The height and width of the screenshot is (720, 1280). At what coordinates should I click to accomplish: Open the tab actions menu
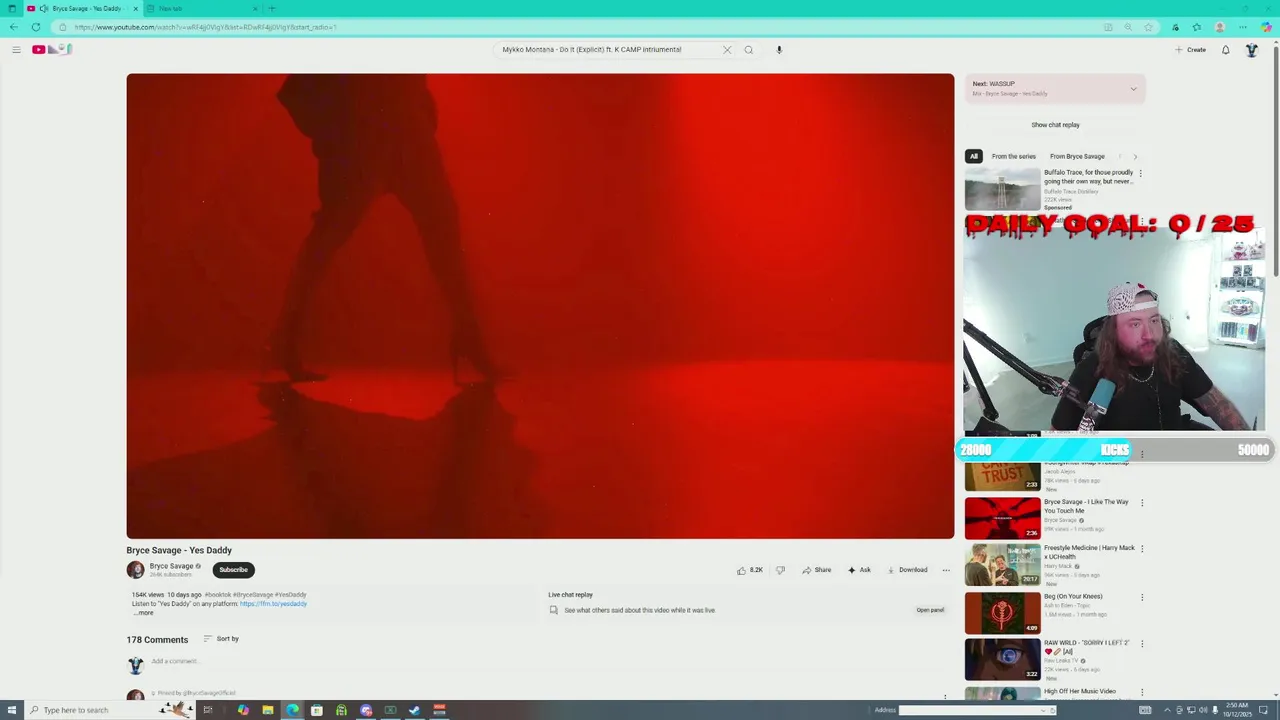coord(11,8)
